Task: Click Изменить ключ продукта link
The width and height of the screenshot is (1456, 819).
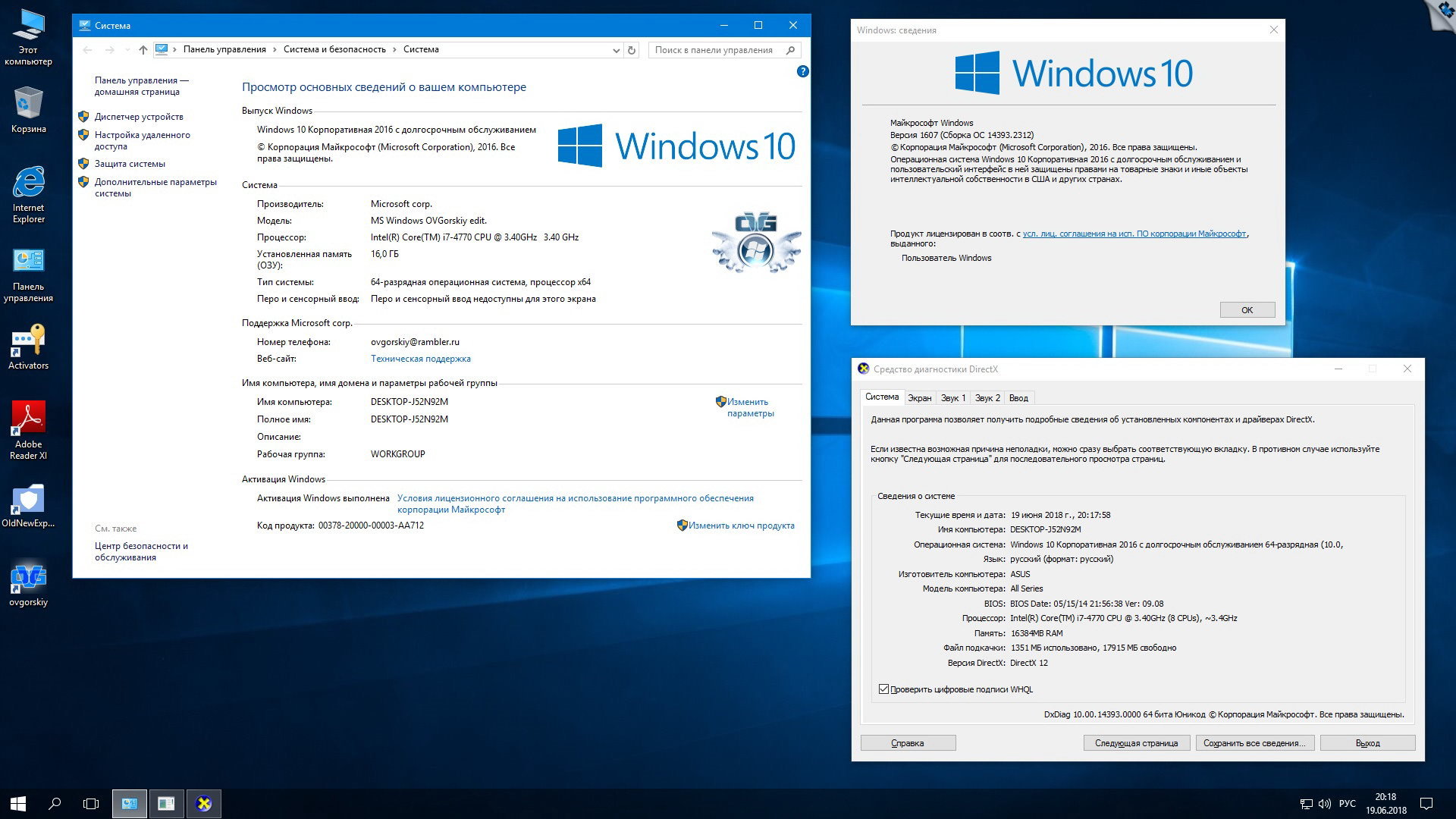Action: [x=741, y=526]
